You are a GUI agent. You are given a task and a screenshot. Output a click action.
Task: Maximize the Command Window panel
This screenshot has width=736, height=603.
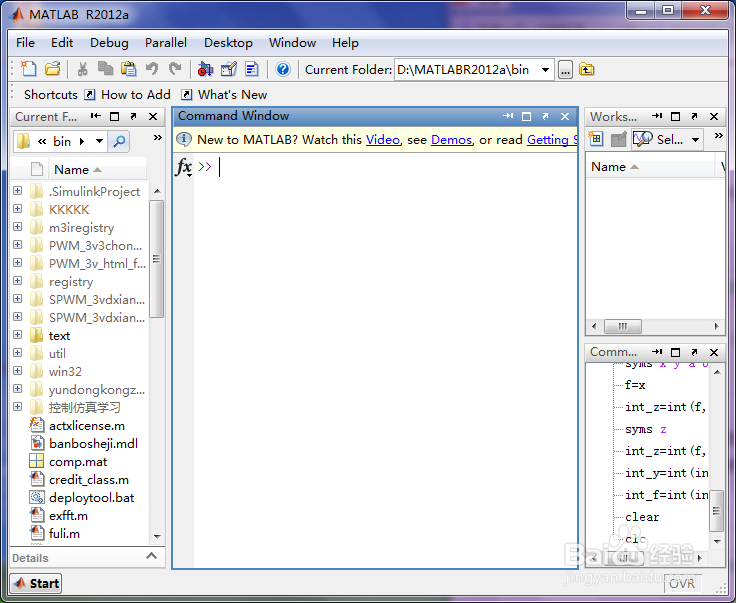click(527, 116)
